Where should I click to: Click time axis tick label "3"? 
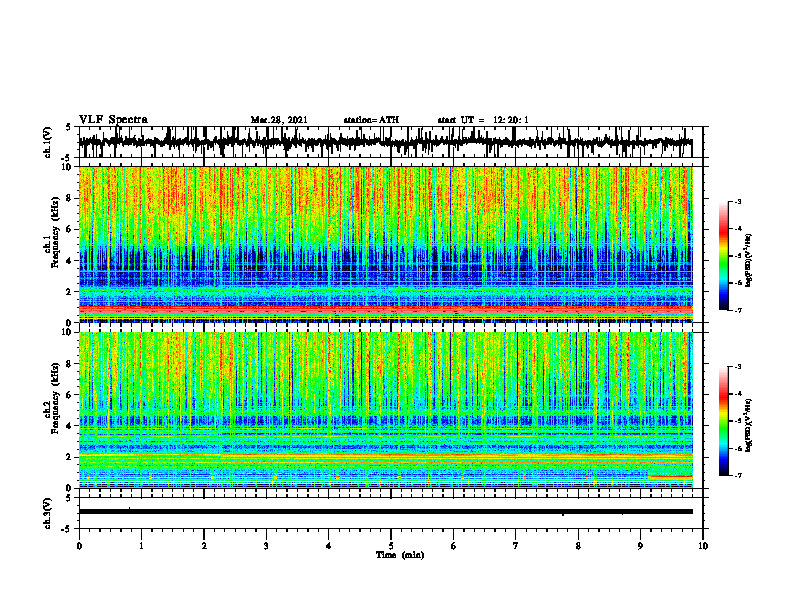[266, 546]
